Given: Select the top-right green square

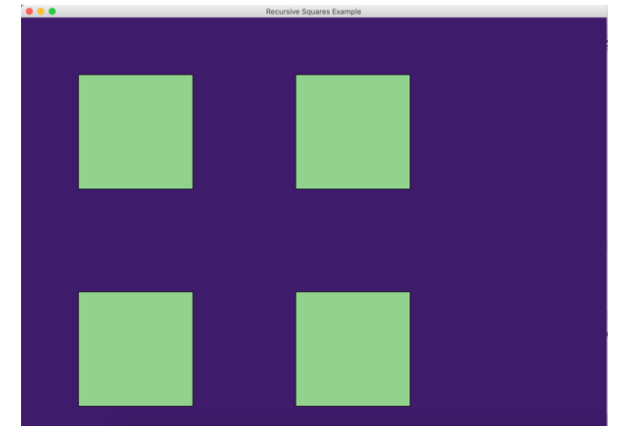Looking at the screenshot, I should tap(353, 132).
